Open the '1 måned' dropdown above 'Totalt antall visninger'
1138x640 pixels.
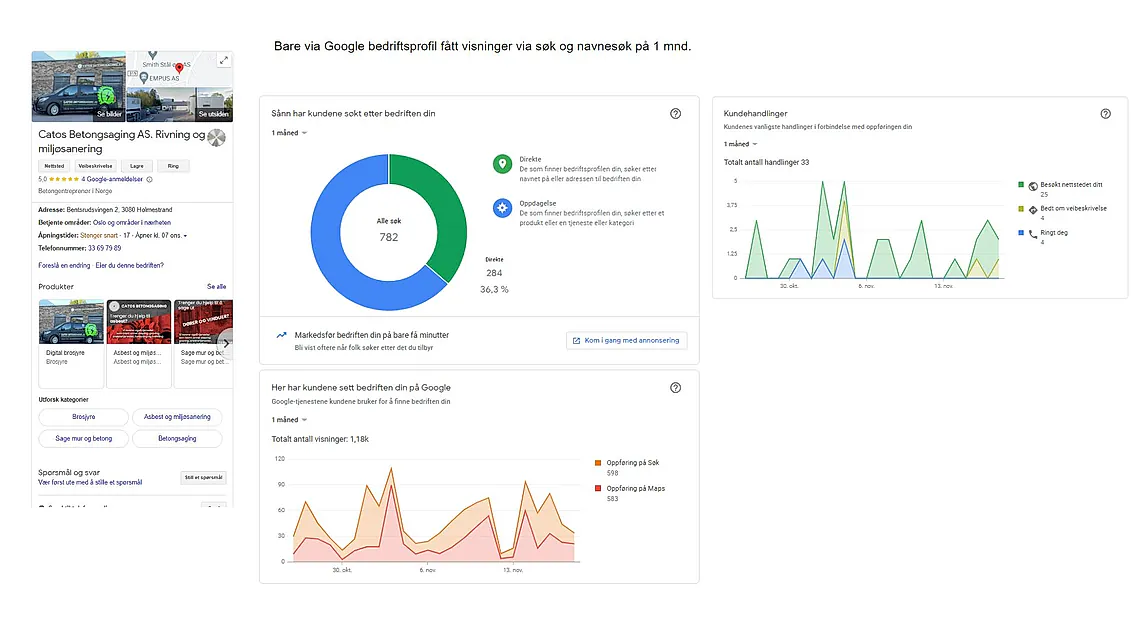tap(289, 419)
